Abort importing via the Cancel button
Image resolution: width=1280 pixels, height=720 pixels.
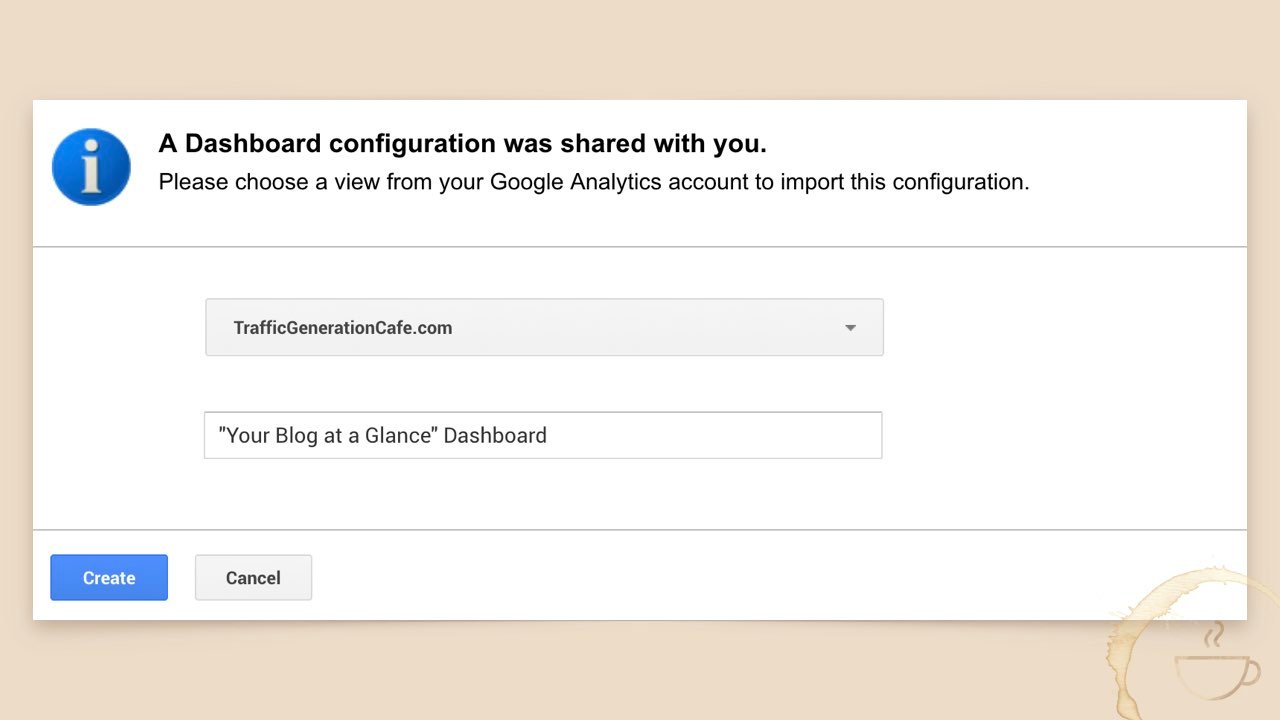(253, 577)
